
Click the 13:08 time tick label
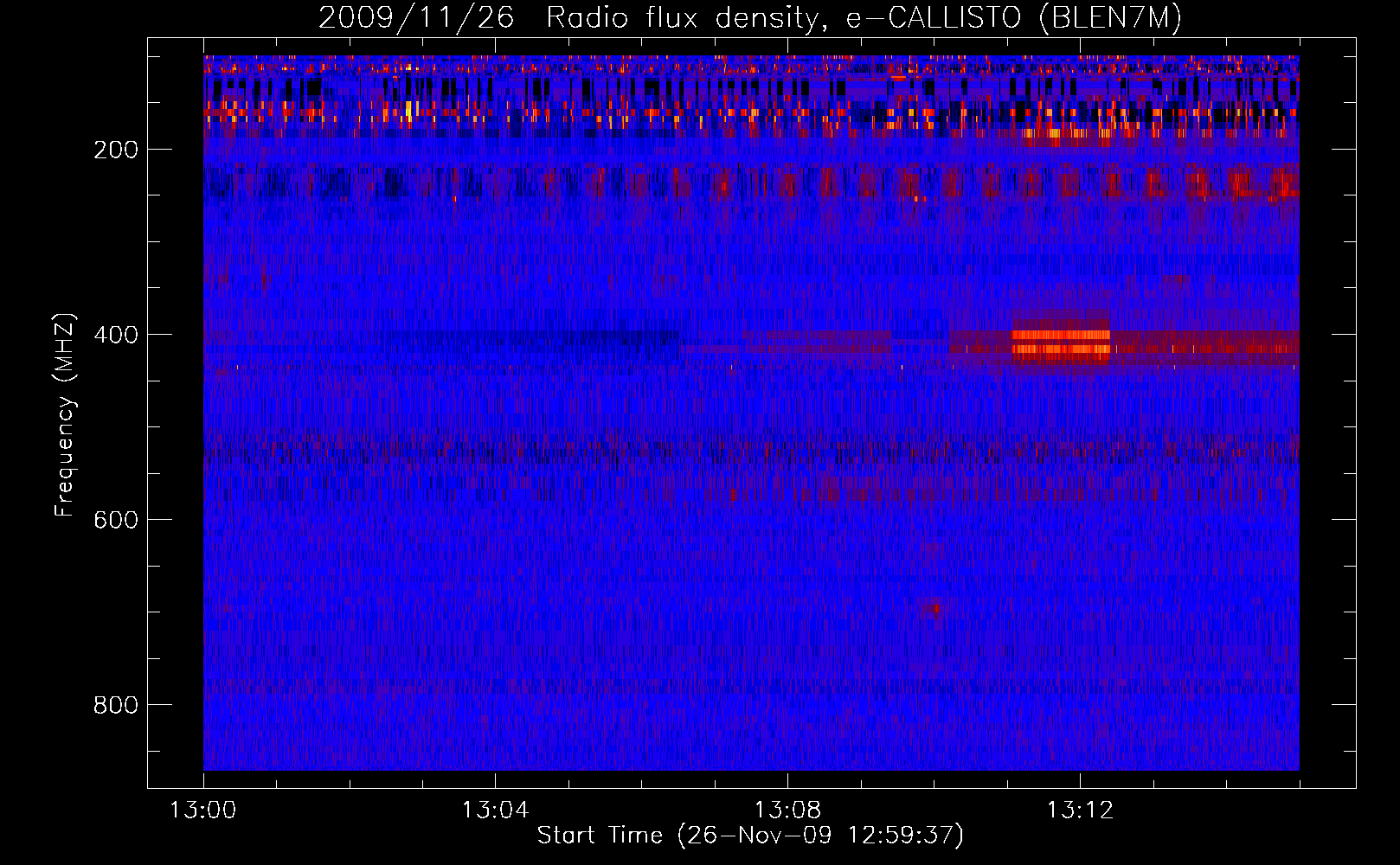787,811
